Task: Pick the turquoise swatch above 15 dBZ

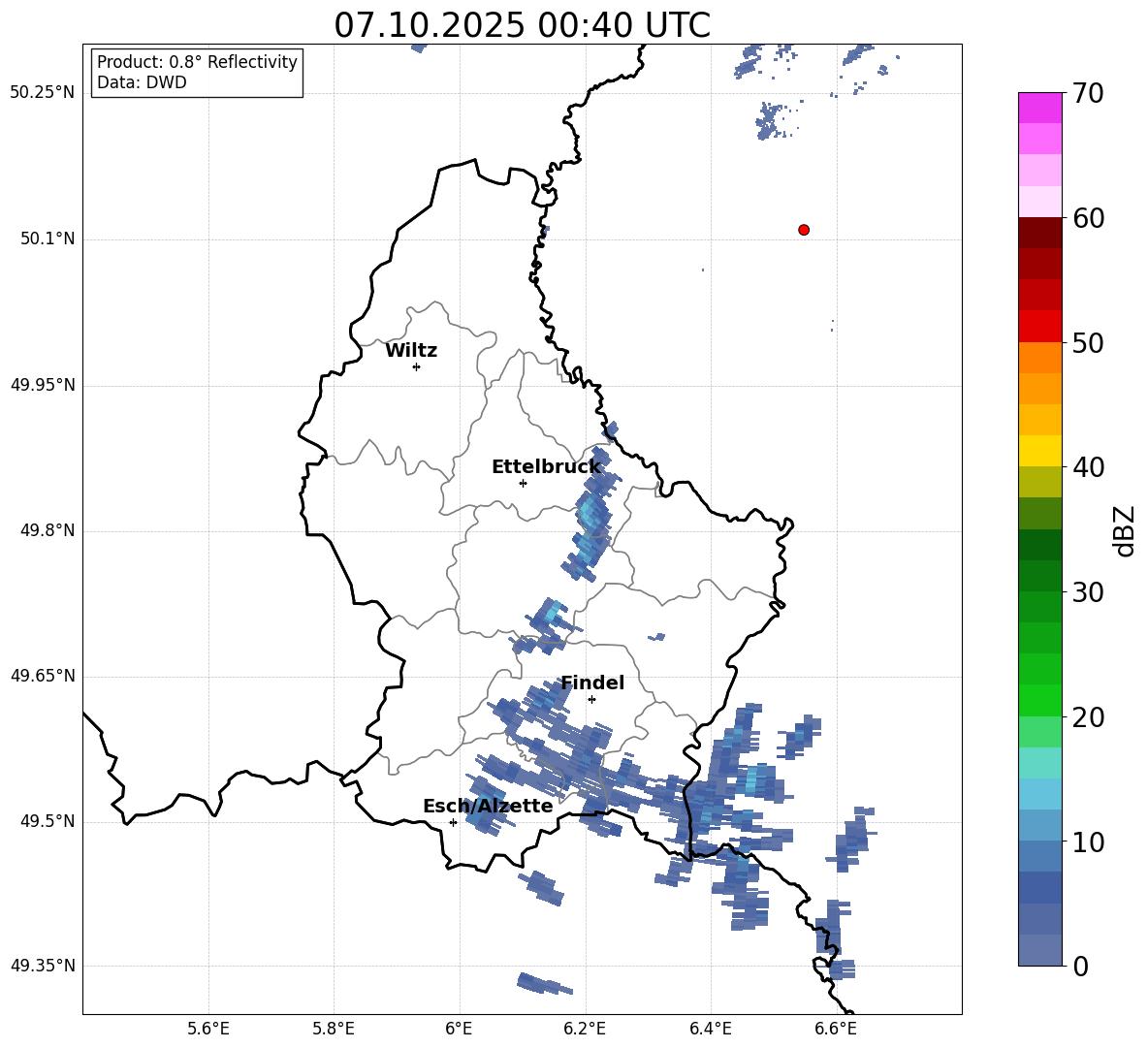Action: [1039, 763]
